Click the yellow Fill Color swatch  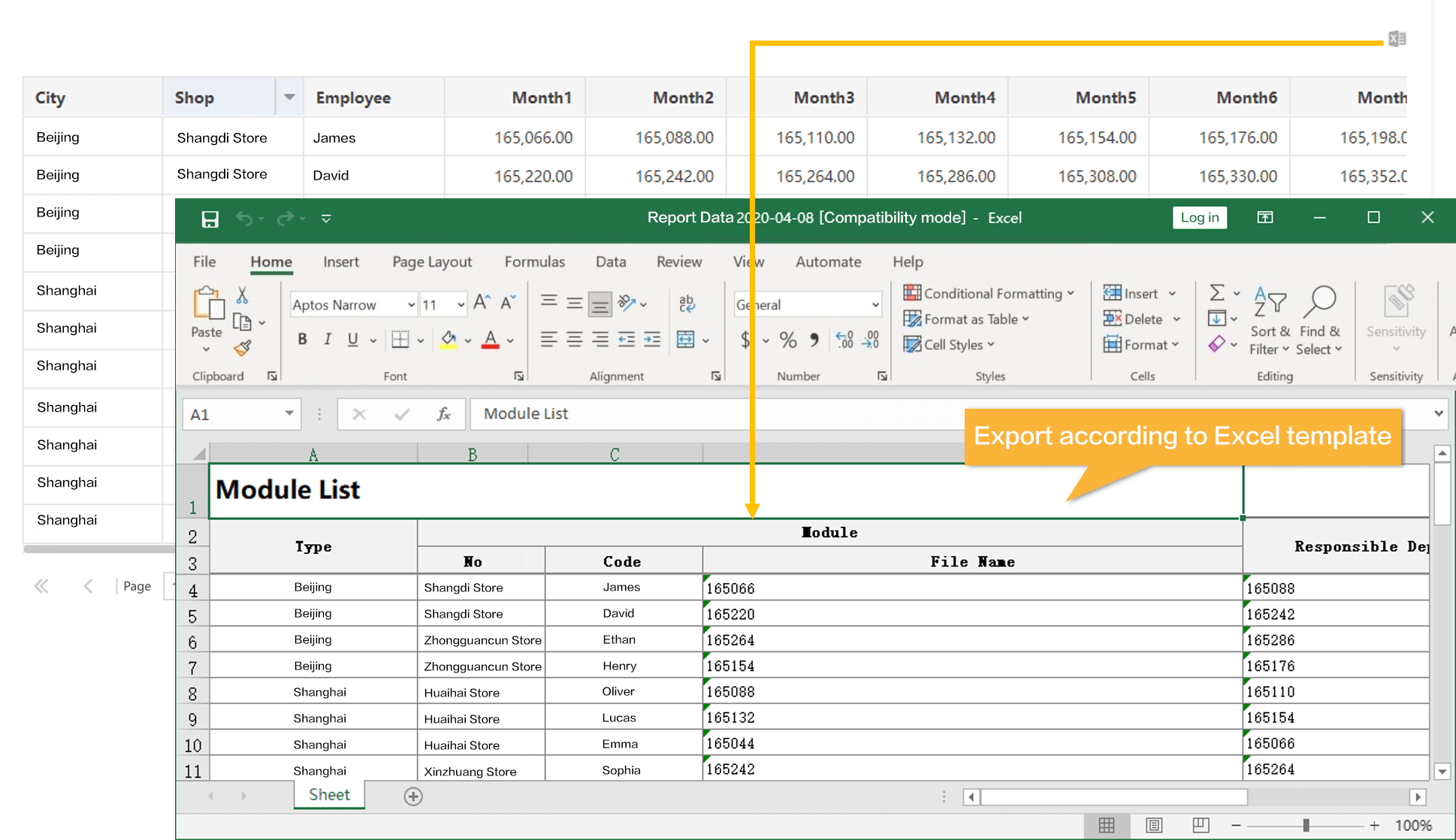pos(449,340)
